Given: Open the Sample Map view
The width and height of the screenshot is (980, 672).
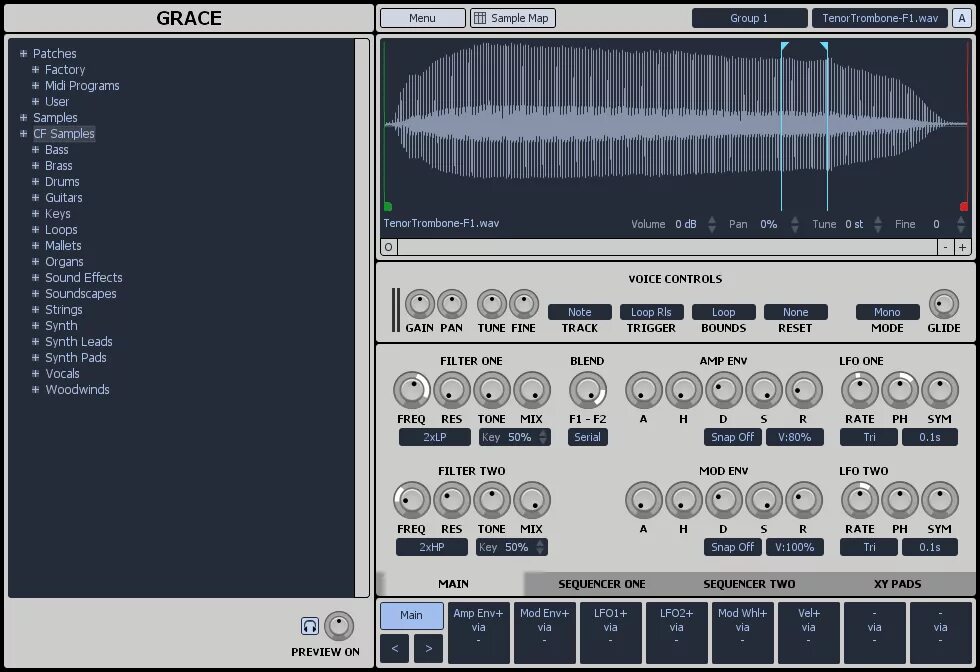Looking at the screenshot, I should coord(512,18).
